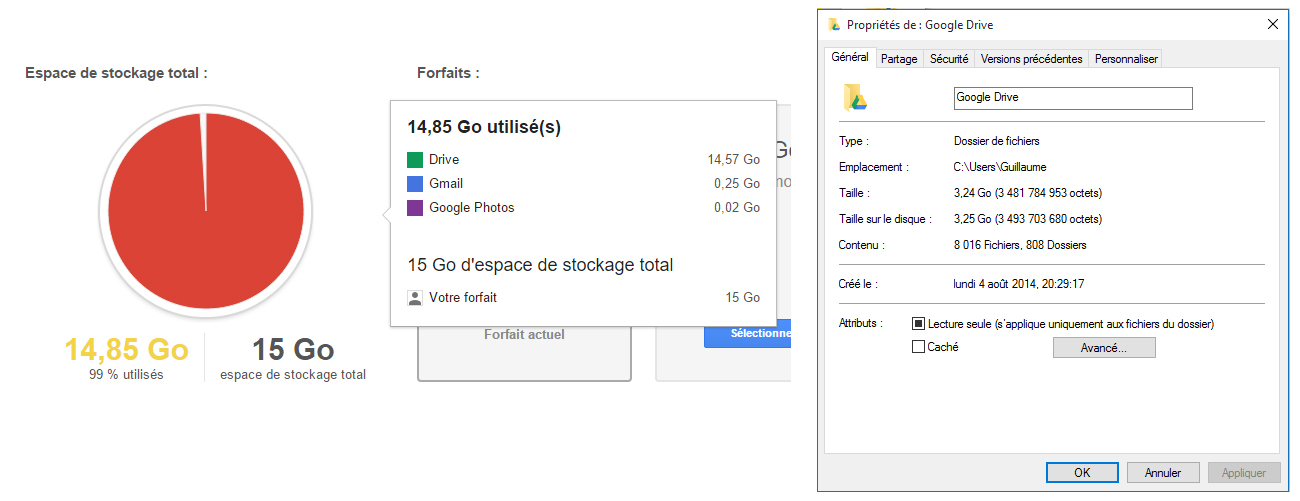
Task: Toggle the Lecture seule checkbox
Action: pos(919,324)
